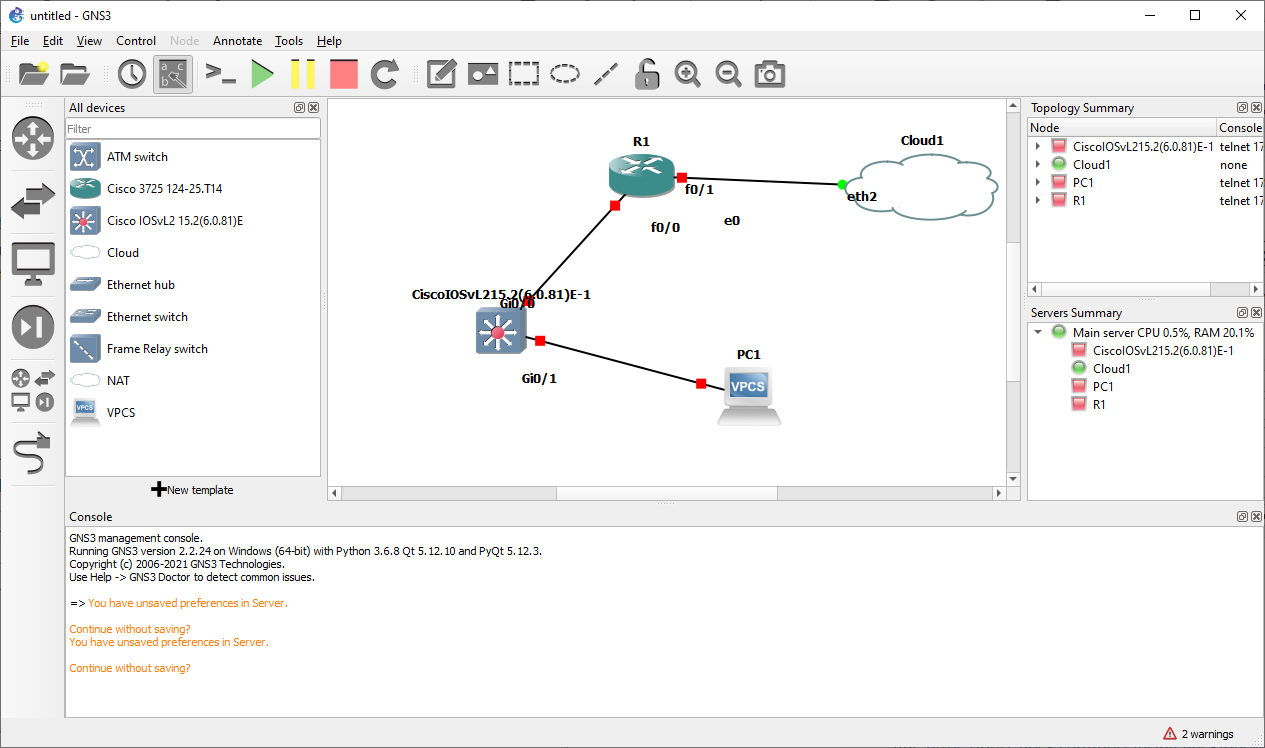Click the 2 warnings status indicator
1265x748 pixels.
pos(1198,734)
